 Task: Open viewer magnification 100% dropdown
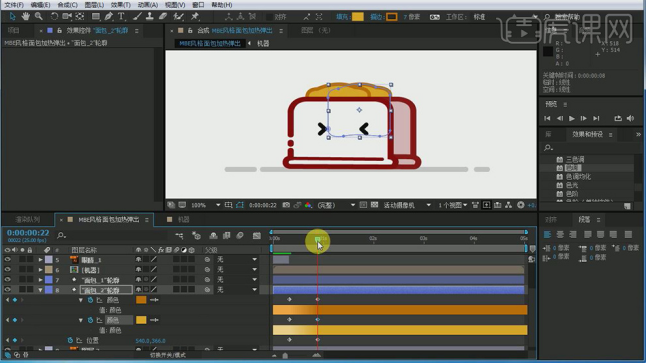206,205
